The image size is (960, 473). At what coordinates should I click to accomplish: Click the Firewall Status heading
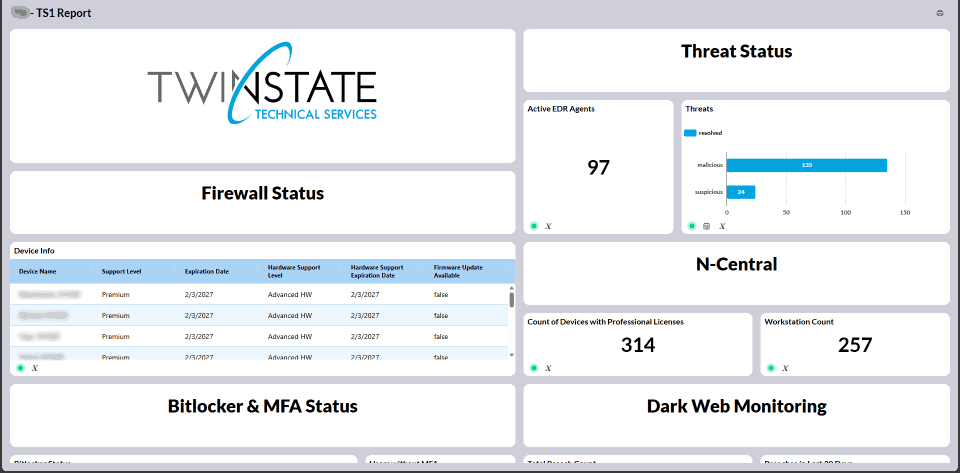[263, 193]
